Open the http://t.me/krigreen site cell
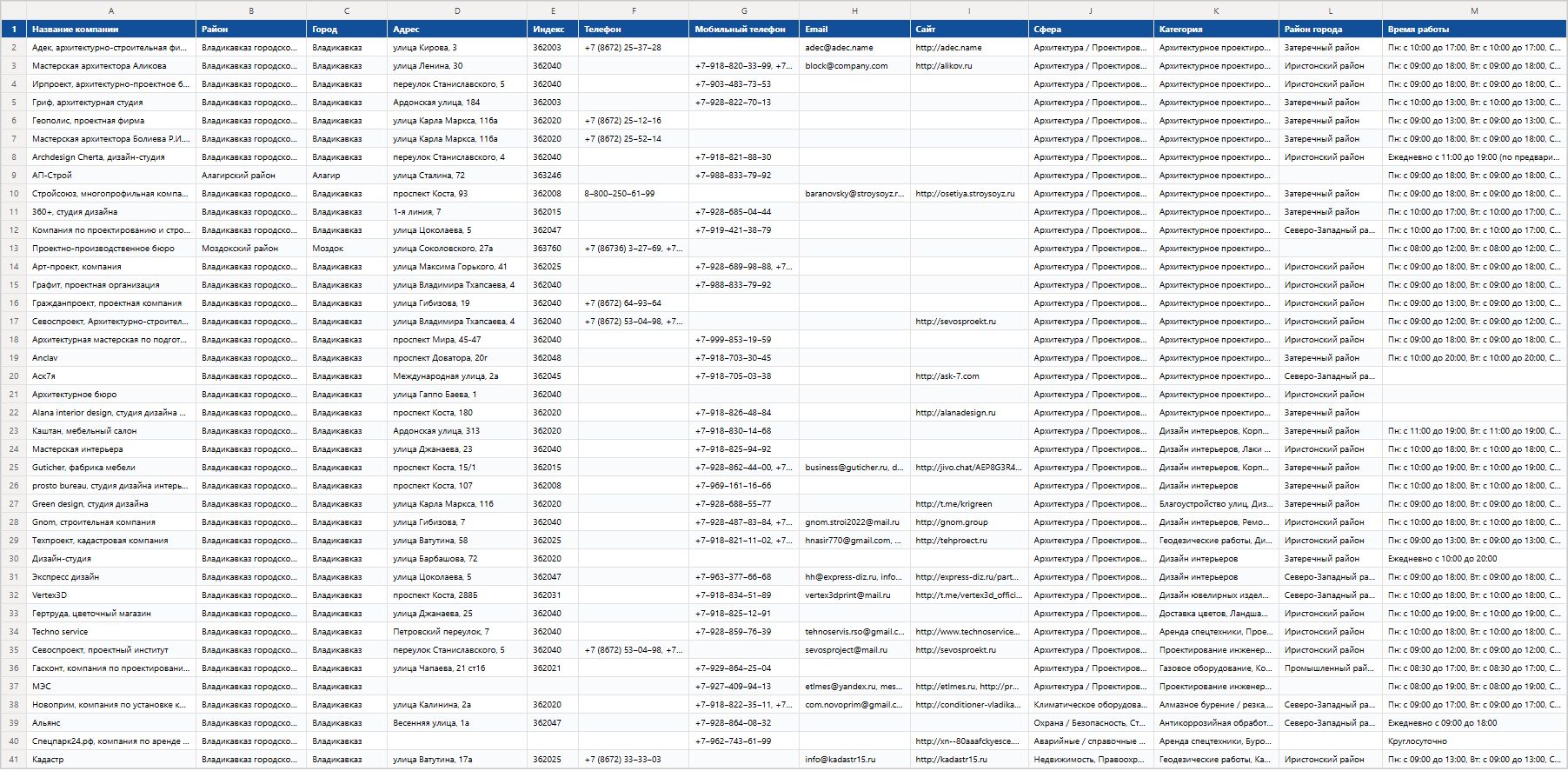The width and height of the screenshot is (1568, 784). click(969, 504)
